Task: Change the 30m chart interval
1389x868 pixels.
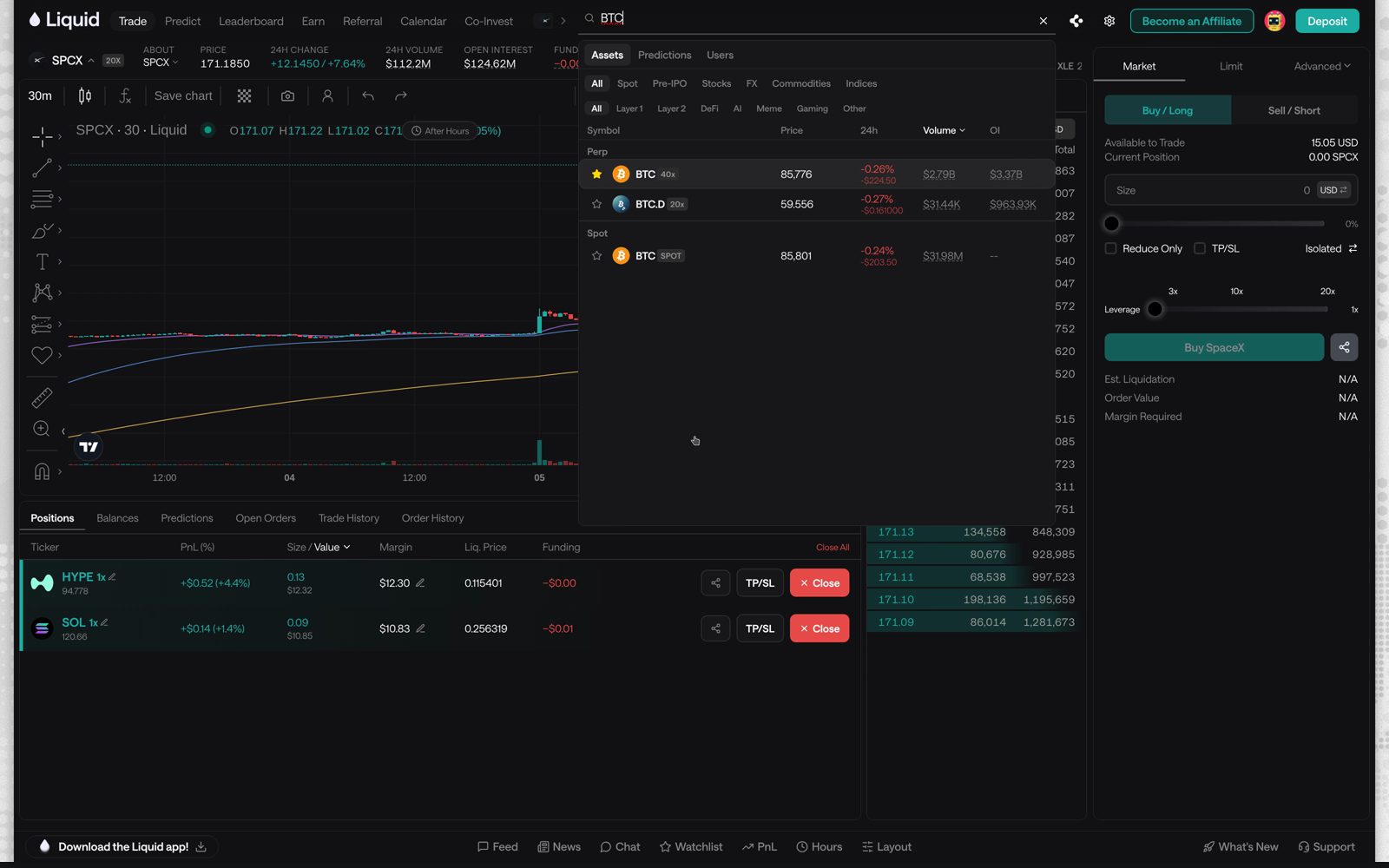Action: (x=40, y=95)
